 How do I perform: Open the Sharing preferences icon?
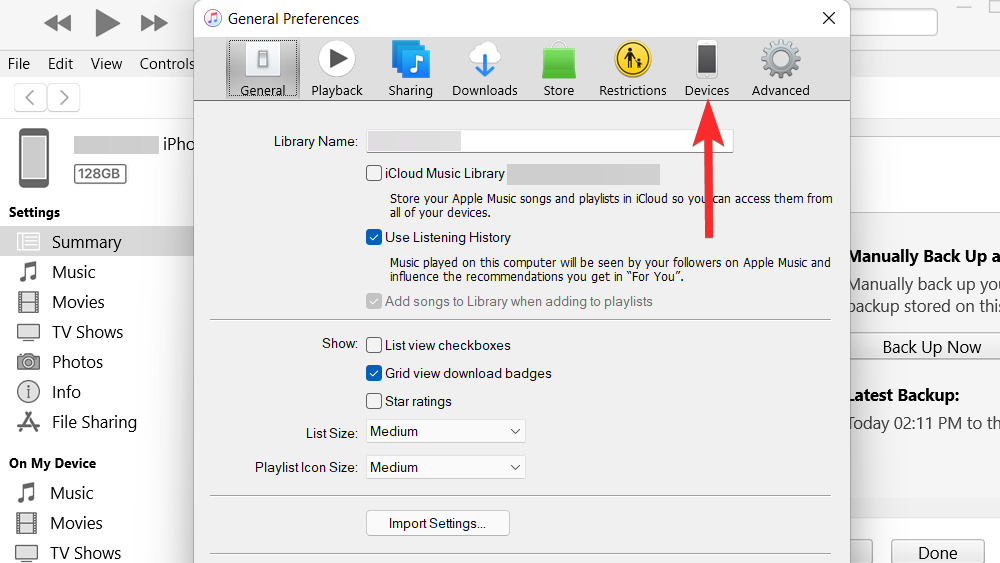click(410, 62)
